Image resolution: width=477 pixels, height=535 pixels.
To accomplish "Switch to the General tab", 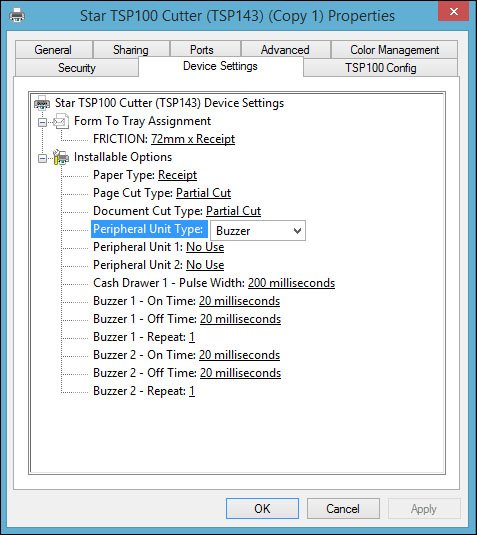I will tap(54, 50).
